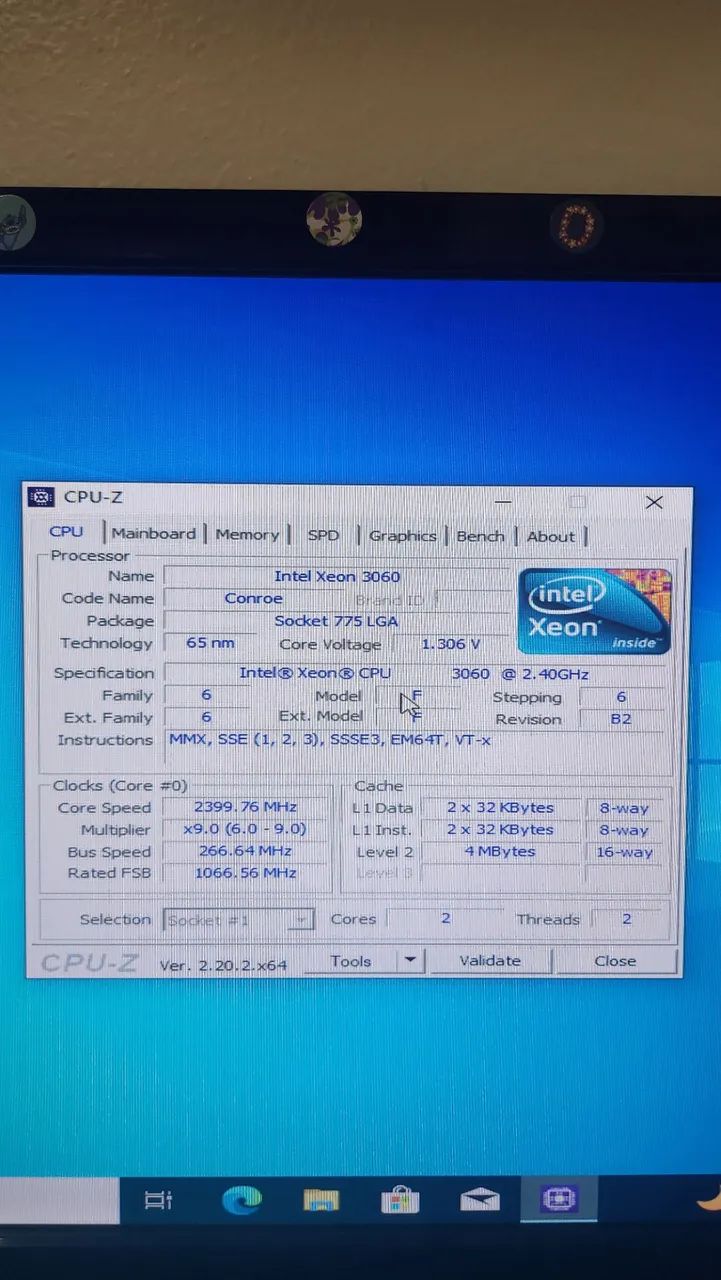
Task: Click the version text Ver. 2.20.2.x64
Action: [x=224, y=965]
